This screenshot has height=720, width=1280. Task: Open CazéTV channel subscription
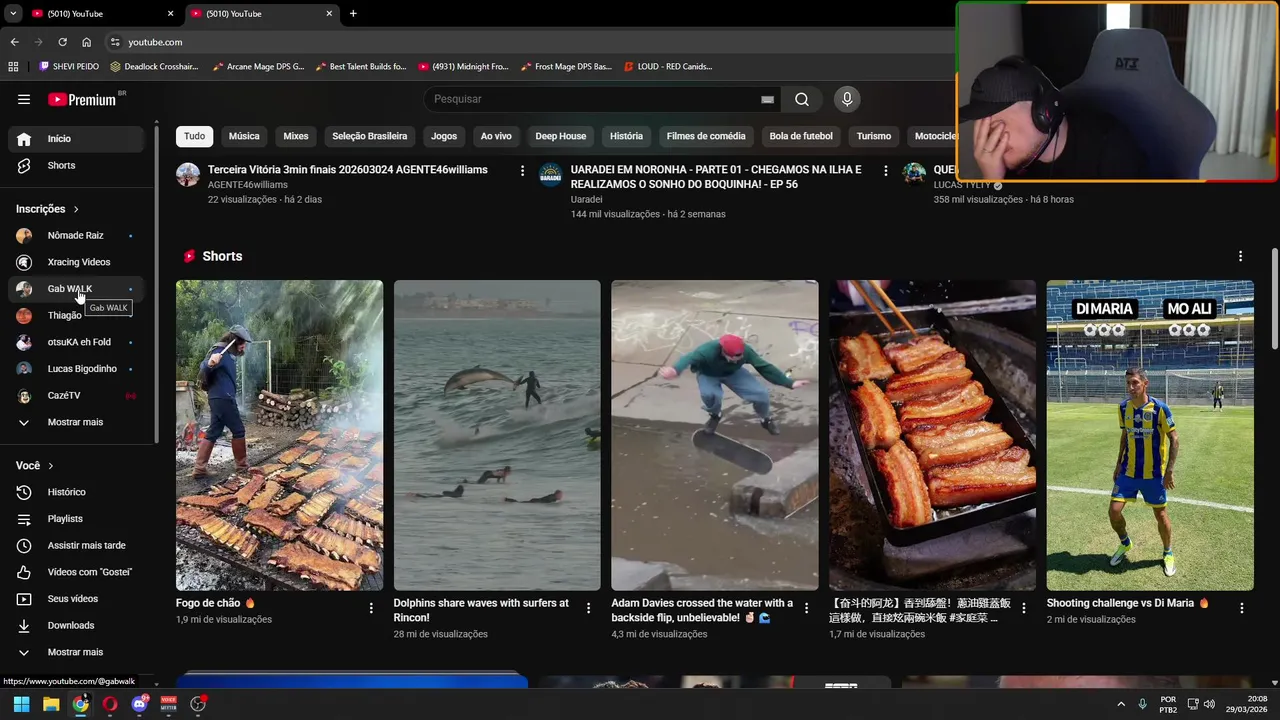[76, 395]
